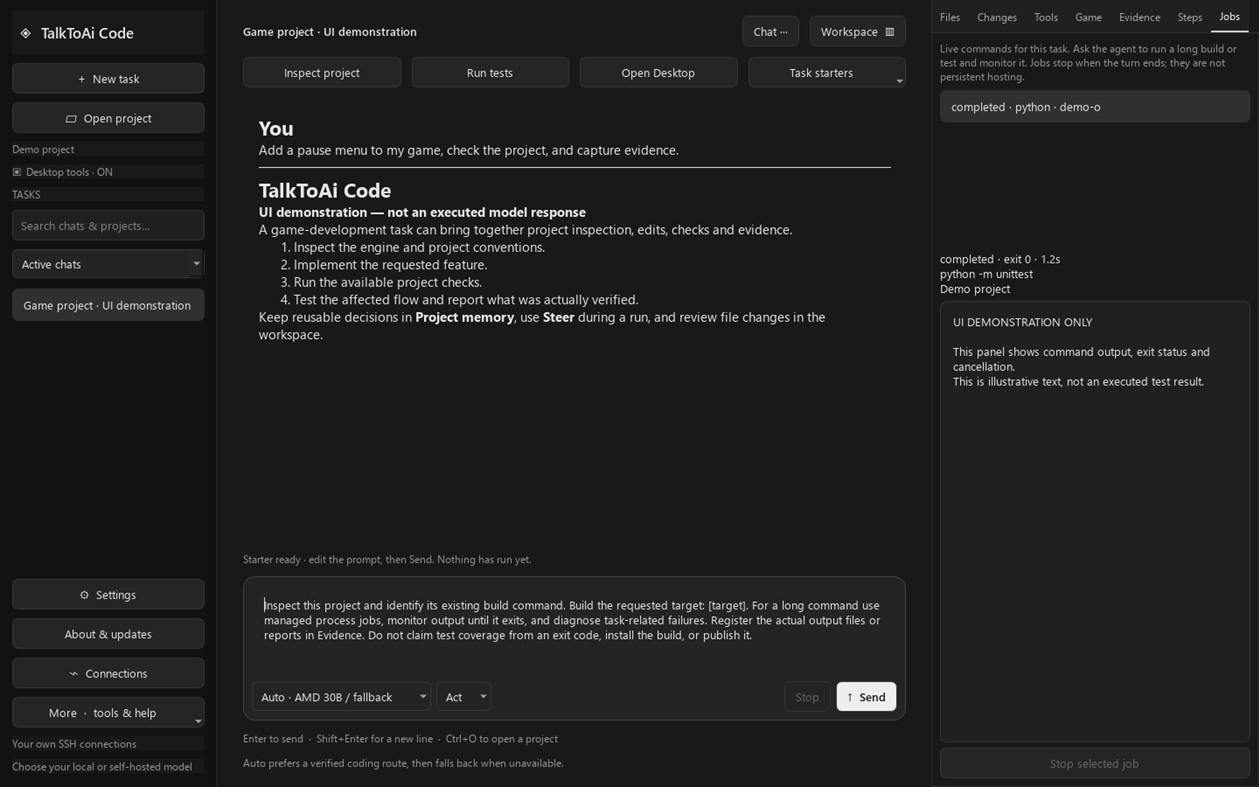This screenshot has width=1259, height=787.
Task: Click the 'Starter ready' status message
Action: coord(387,560)
